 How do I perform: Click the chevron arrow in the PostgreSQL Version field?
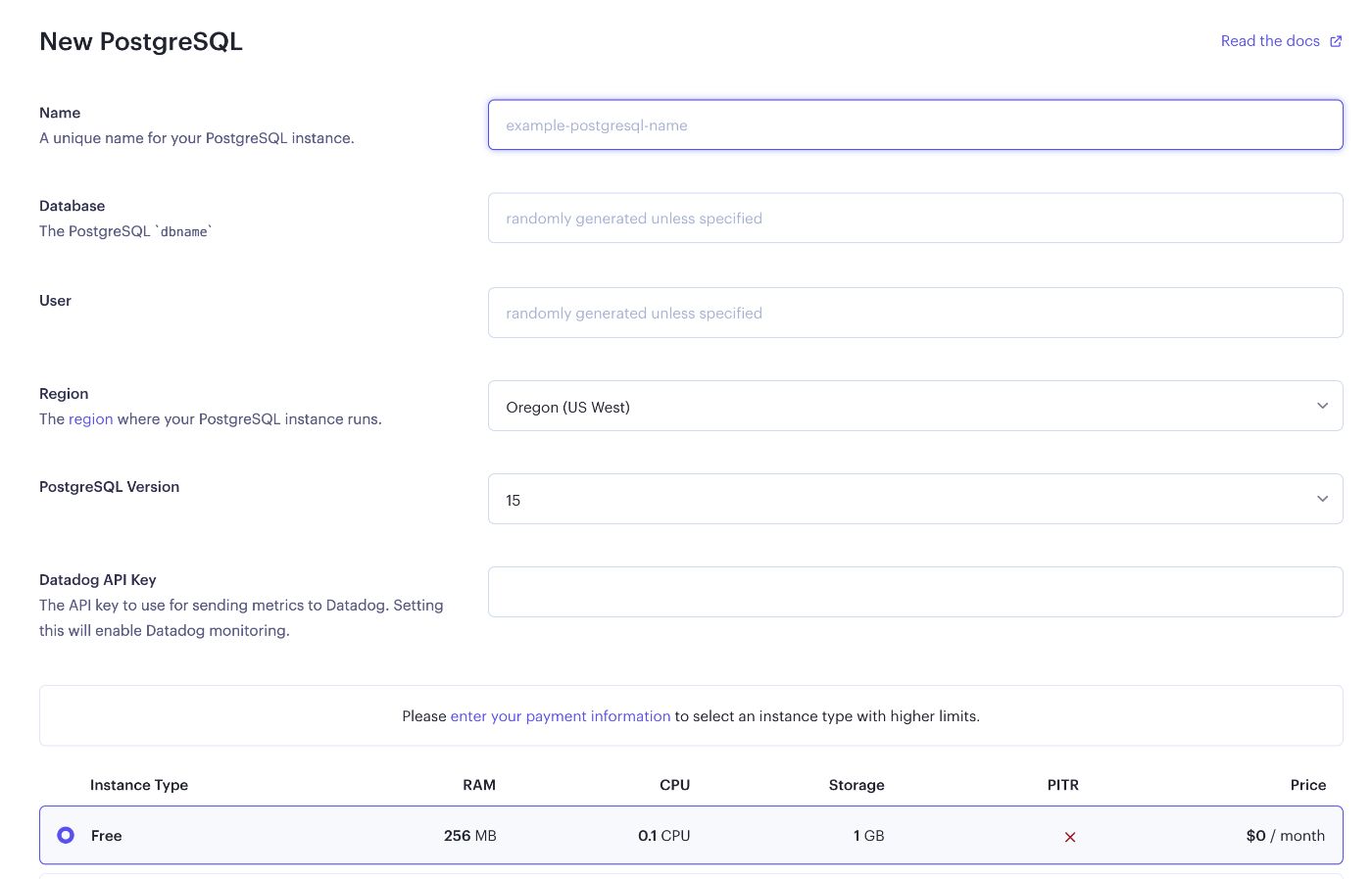click(x=1322, y=499)
